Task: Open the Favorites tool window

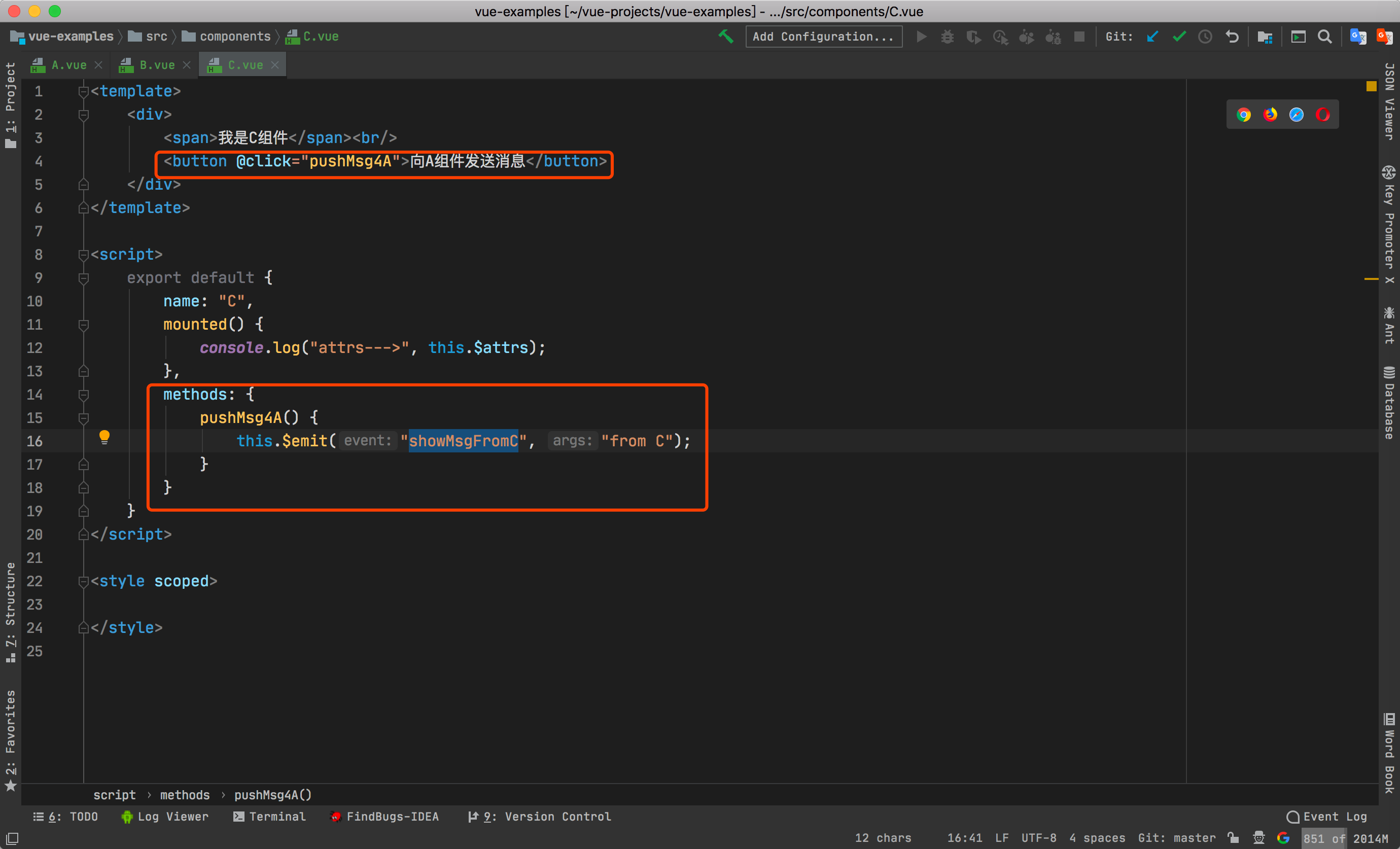Action: click(x=10, y=740)
